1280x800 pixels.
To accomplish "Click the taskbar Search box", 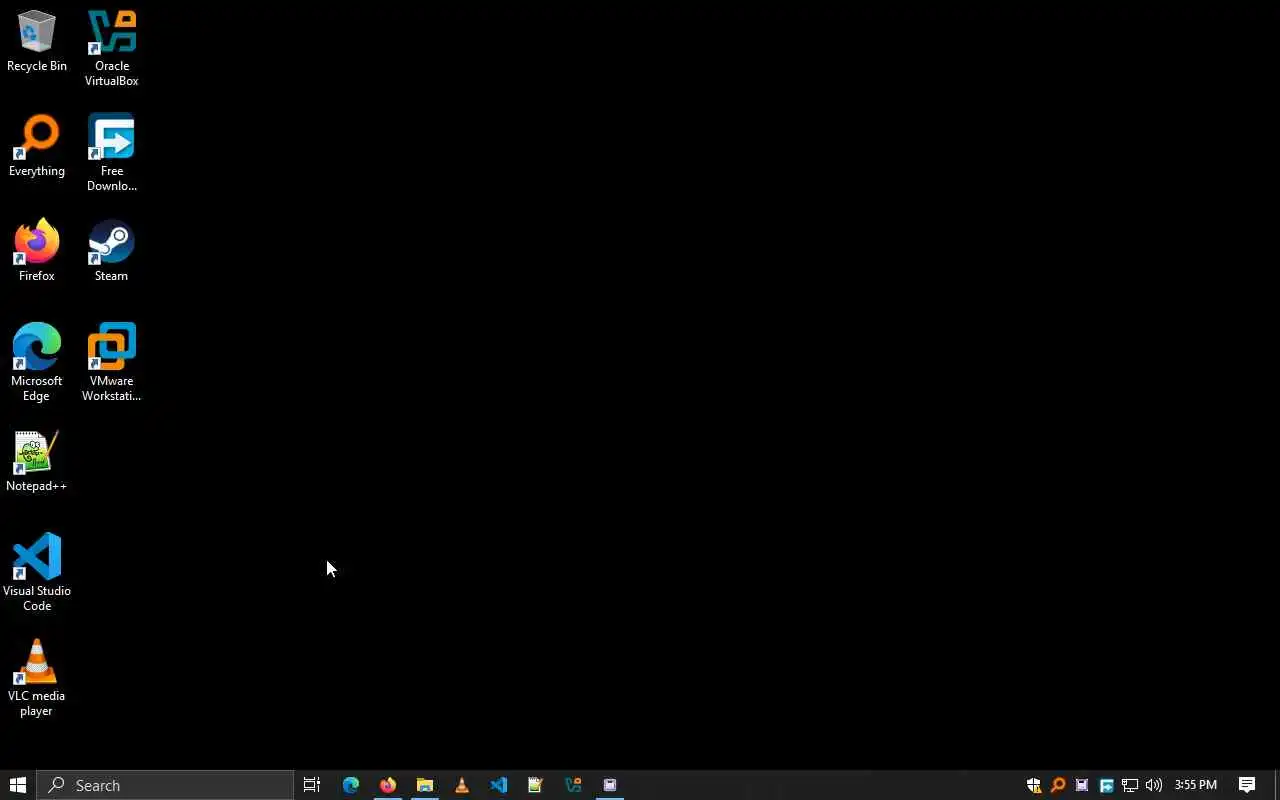I will (165, 785).
